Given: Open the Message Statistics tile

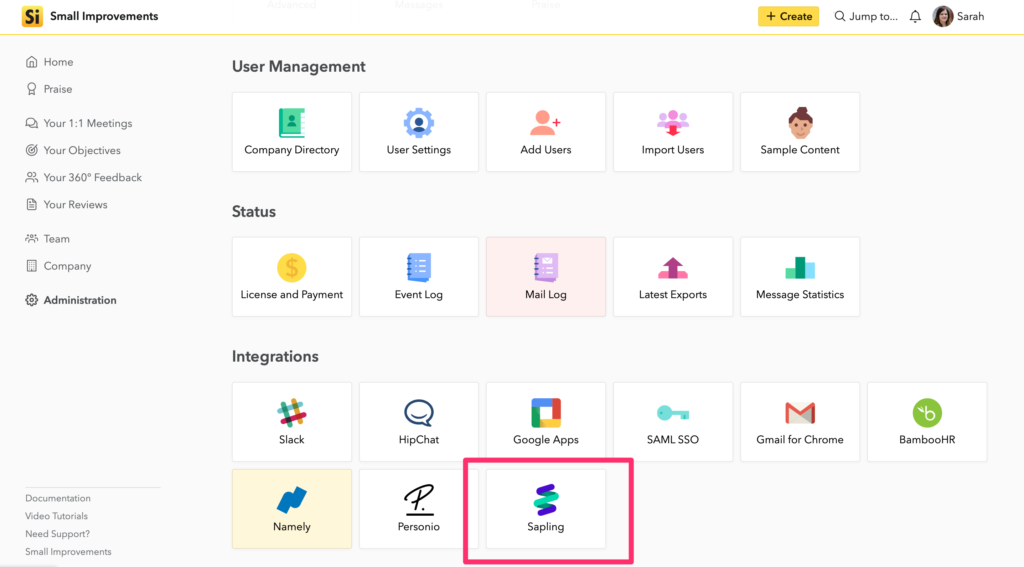Looking at the screenshot, I should coord(800,277).
